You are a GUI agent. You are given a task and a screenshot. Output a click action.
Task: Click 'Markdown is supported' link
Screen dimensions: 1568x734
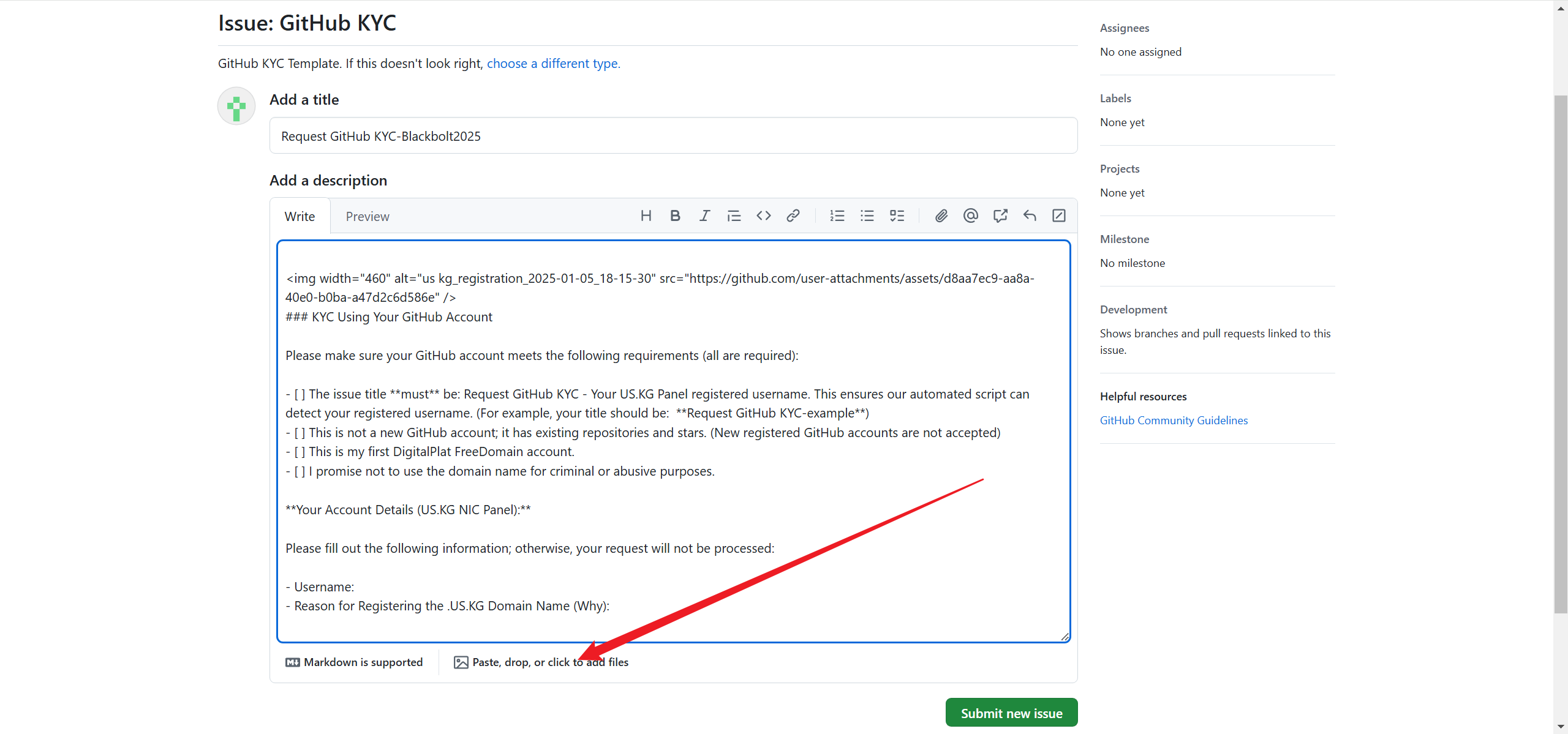tap(354, 662)
